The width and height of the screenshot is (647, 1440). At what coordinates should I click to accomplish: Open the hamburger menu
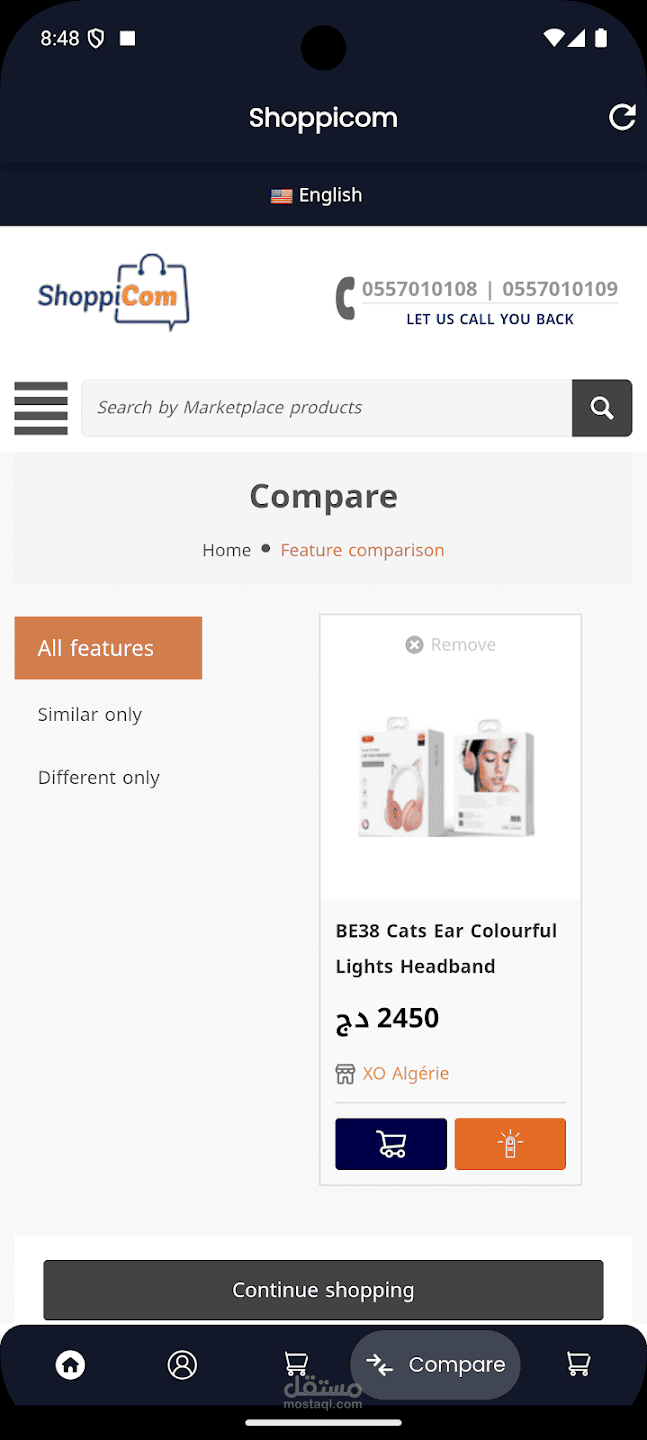click(41, 408)
